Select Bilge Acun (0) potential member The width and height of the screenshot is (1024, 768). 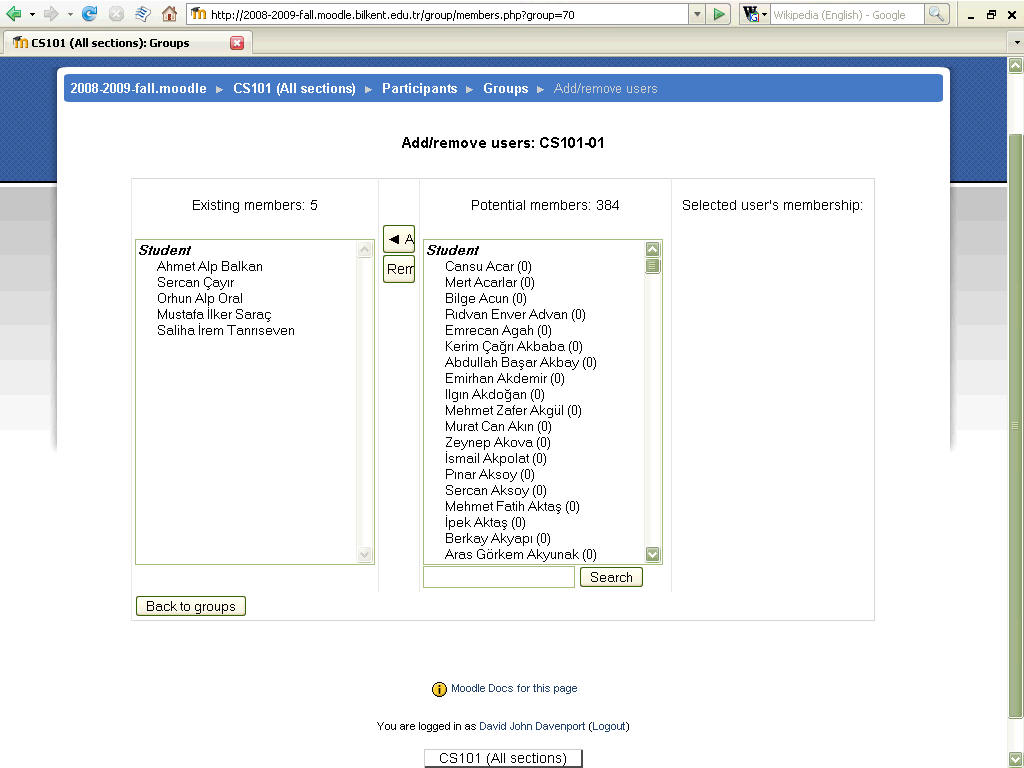tap(486, 298)
